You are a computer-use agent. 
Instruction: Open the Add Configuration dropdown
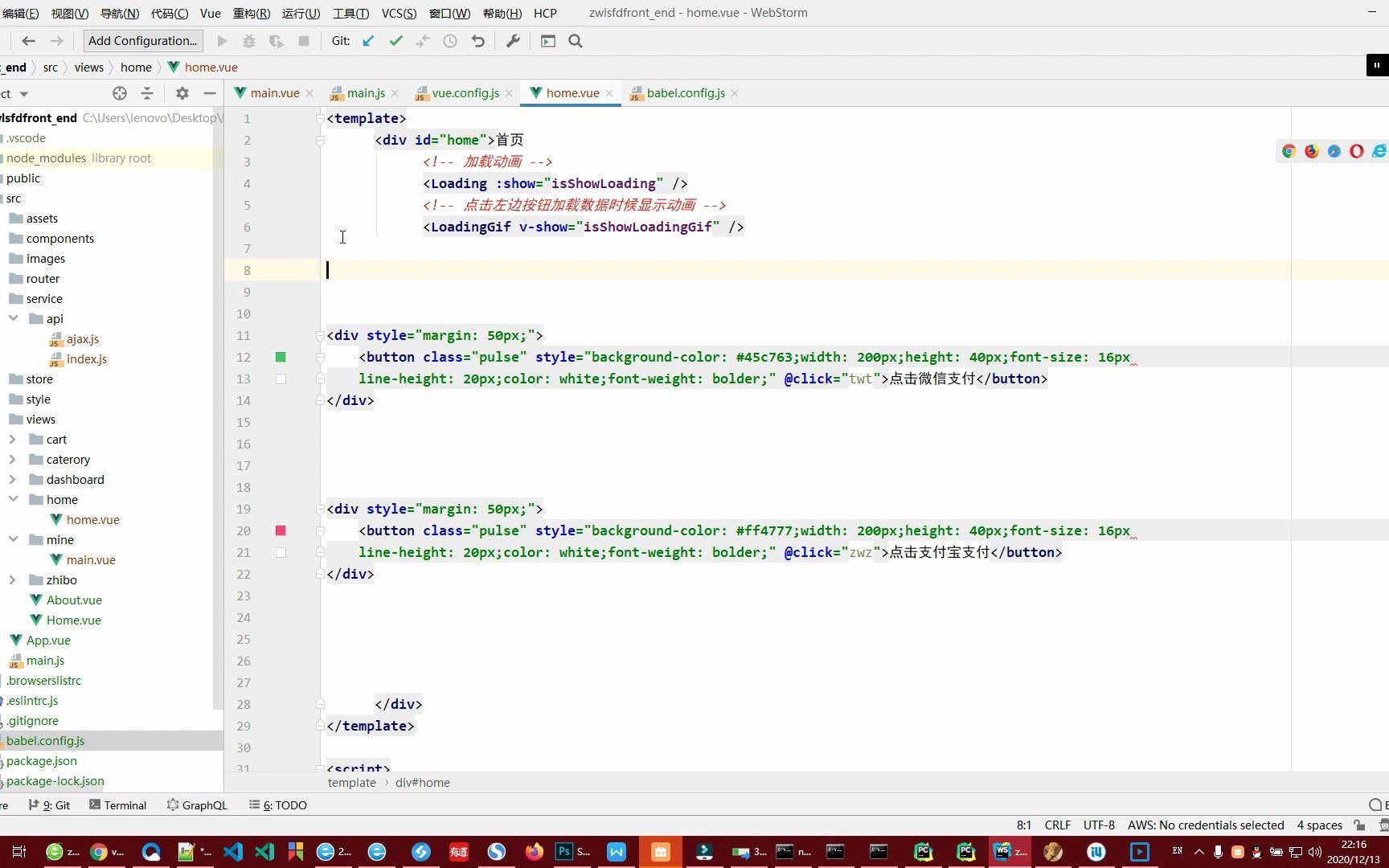(142, 40)
